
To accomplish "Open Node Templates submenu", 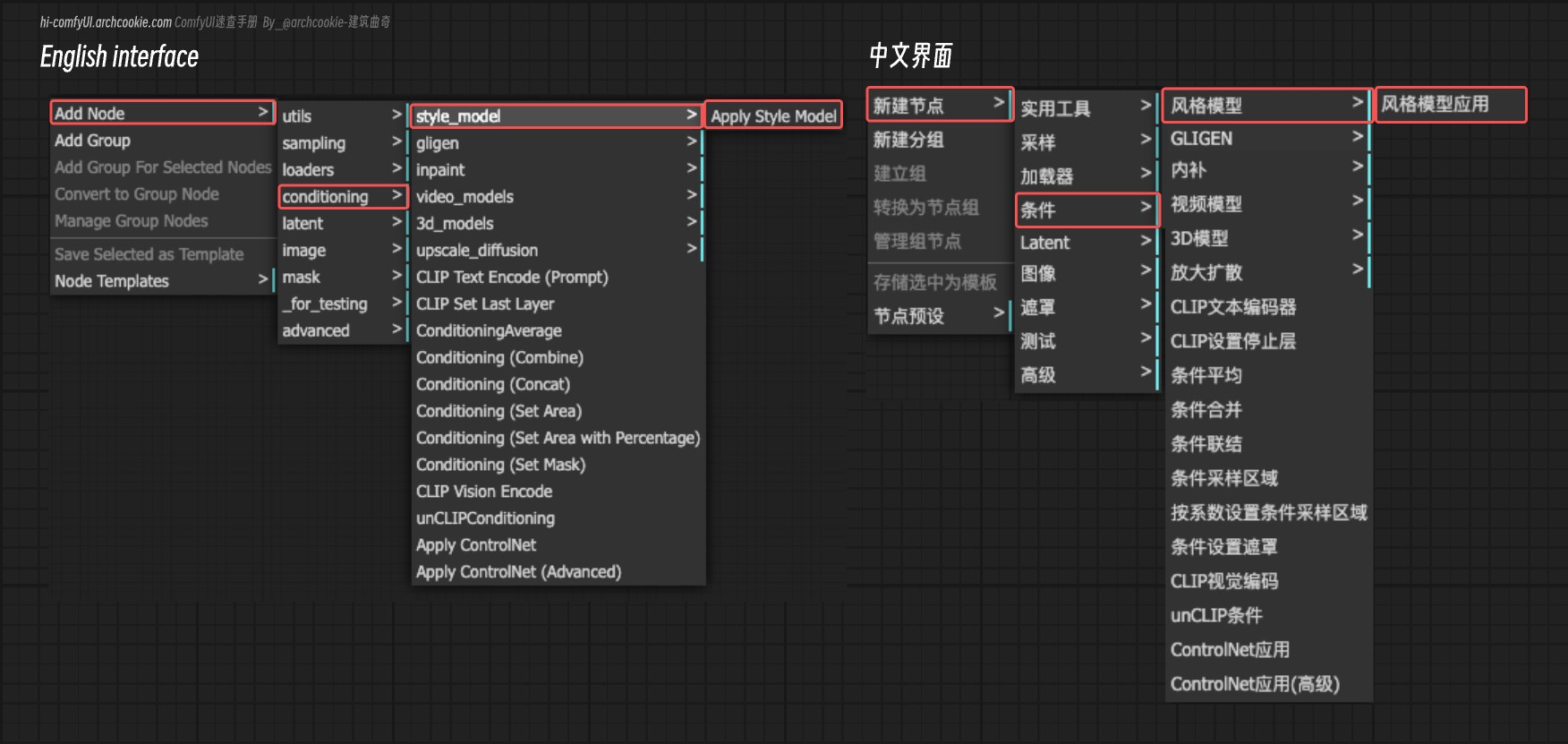I will tap(162, 281).
